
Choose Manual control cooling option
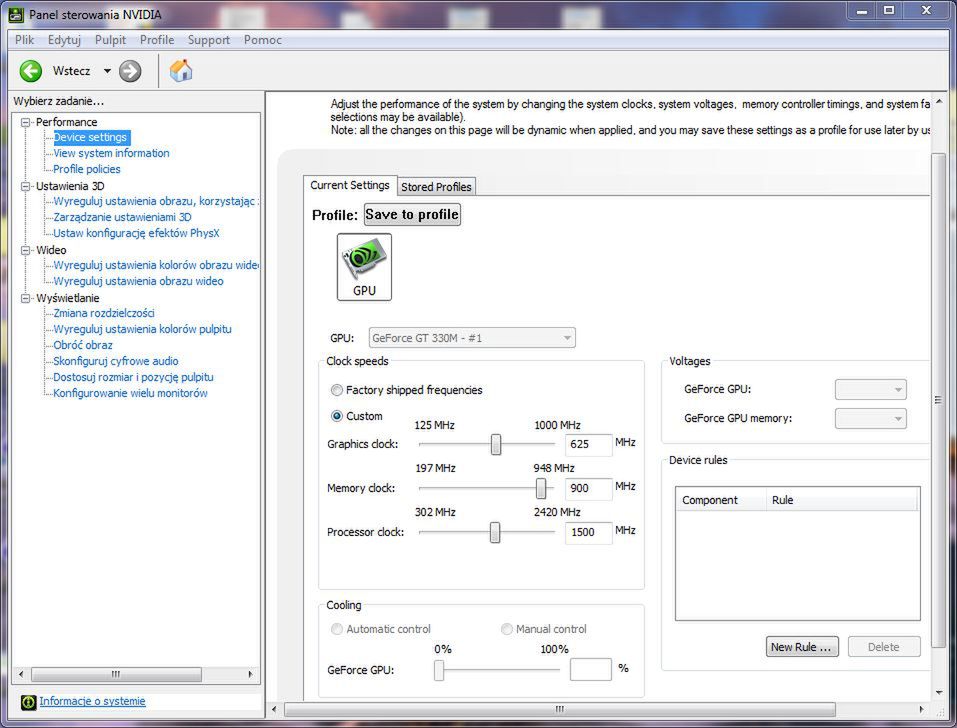tap(506, 629)
